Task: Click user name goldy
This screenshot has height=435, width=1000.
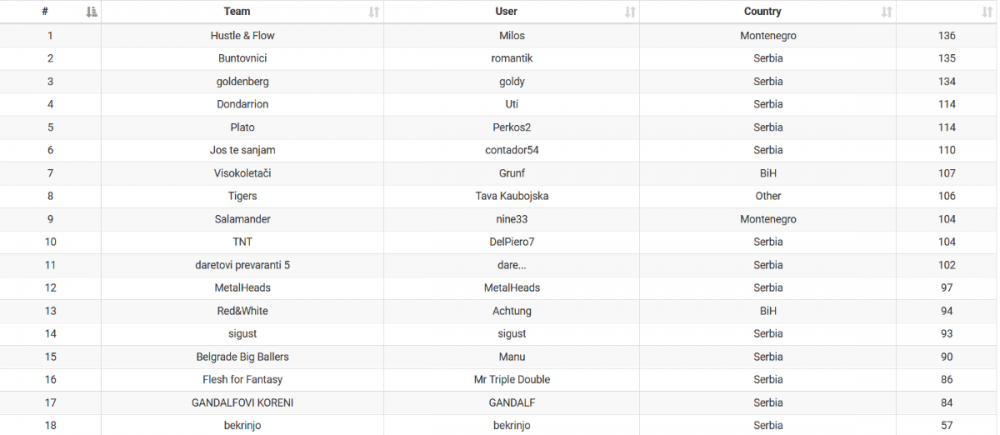Action: [511, 81]
